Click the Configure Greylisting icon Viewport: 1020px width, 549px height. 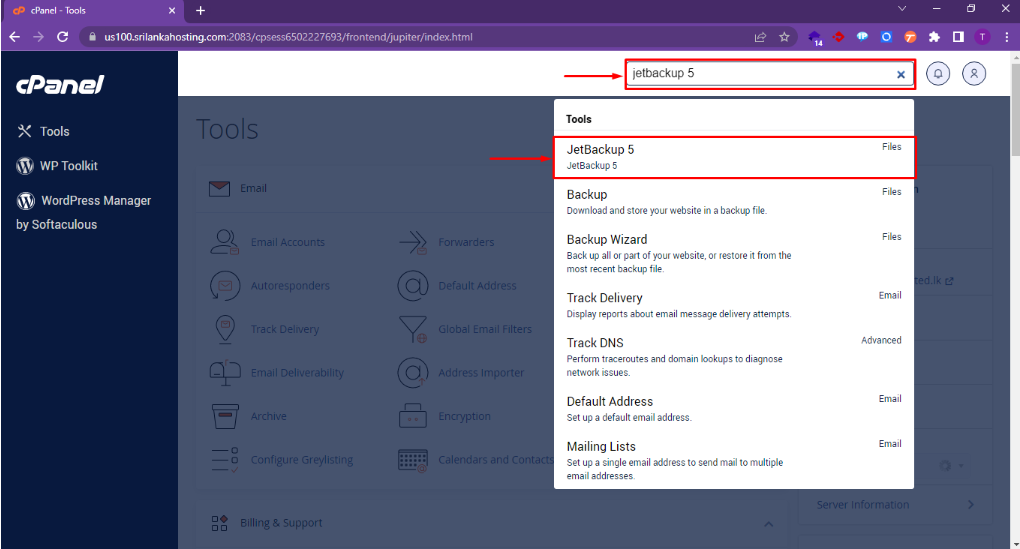tap(225, 460)
